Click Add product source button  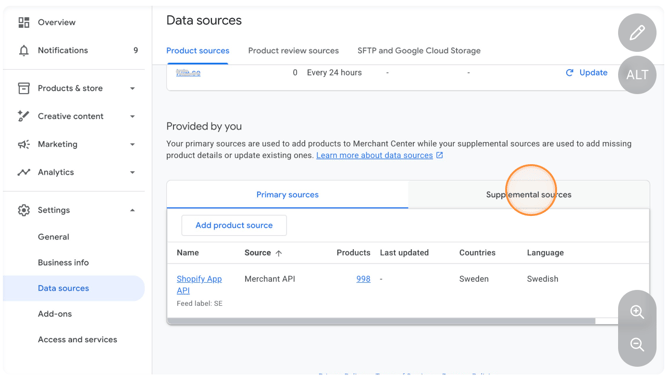point(234,226)
